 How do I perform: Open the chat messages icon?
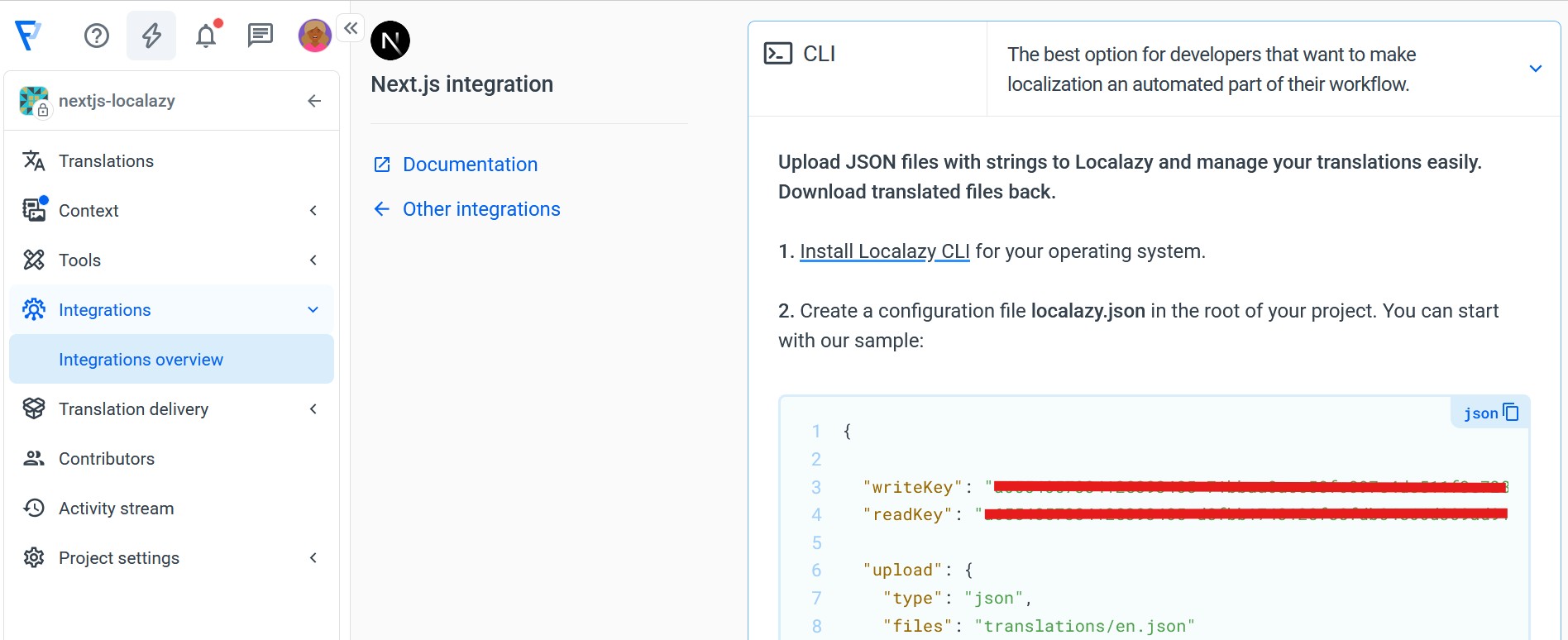coord(261,36)
